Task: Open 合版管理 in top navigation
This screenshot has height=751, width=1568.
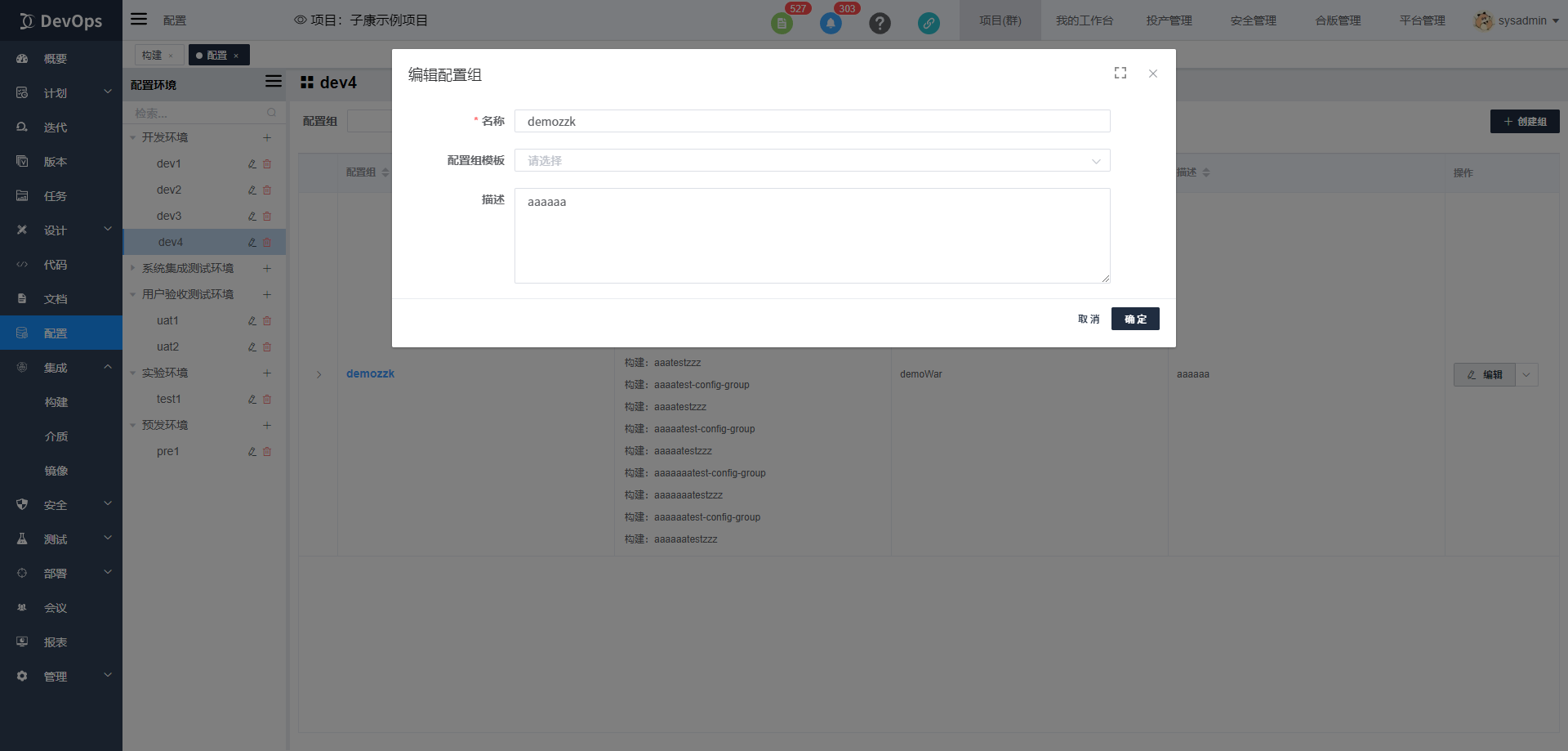Action: (x=1338, y=20)
